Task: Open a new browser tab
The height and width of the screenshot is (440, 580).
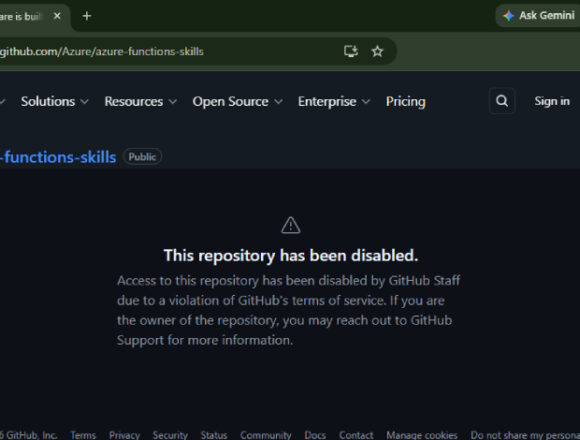Action: pos(87,16)
